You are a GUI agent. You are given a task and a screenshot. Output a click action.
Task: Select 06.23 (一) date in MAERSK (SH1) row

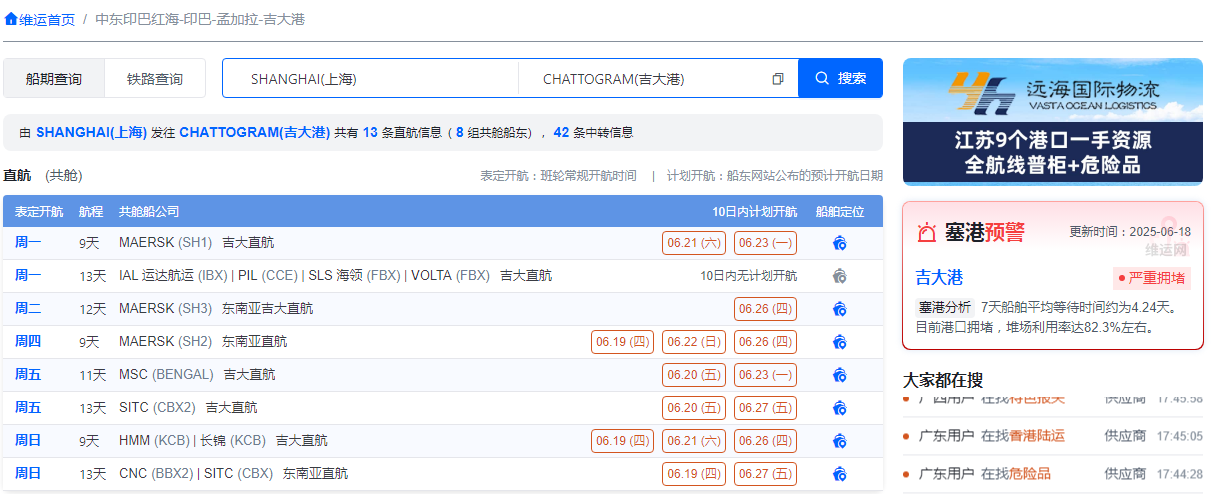765,242
